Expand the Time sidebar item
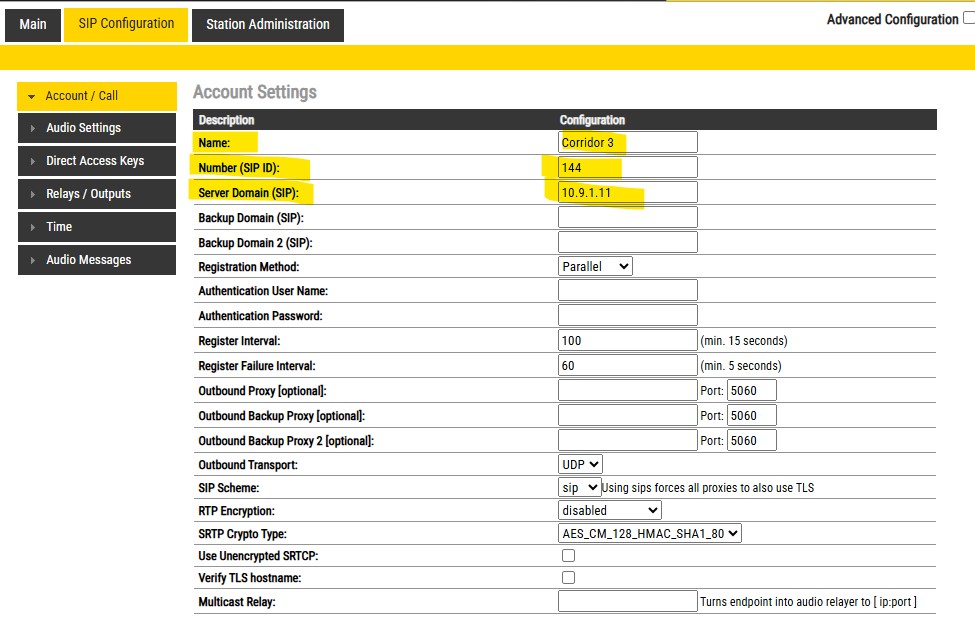 pyautogui.click(x=97, y=227)
